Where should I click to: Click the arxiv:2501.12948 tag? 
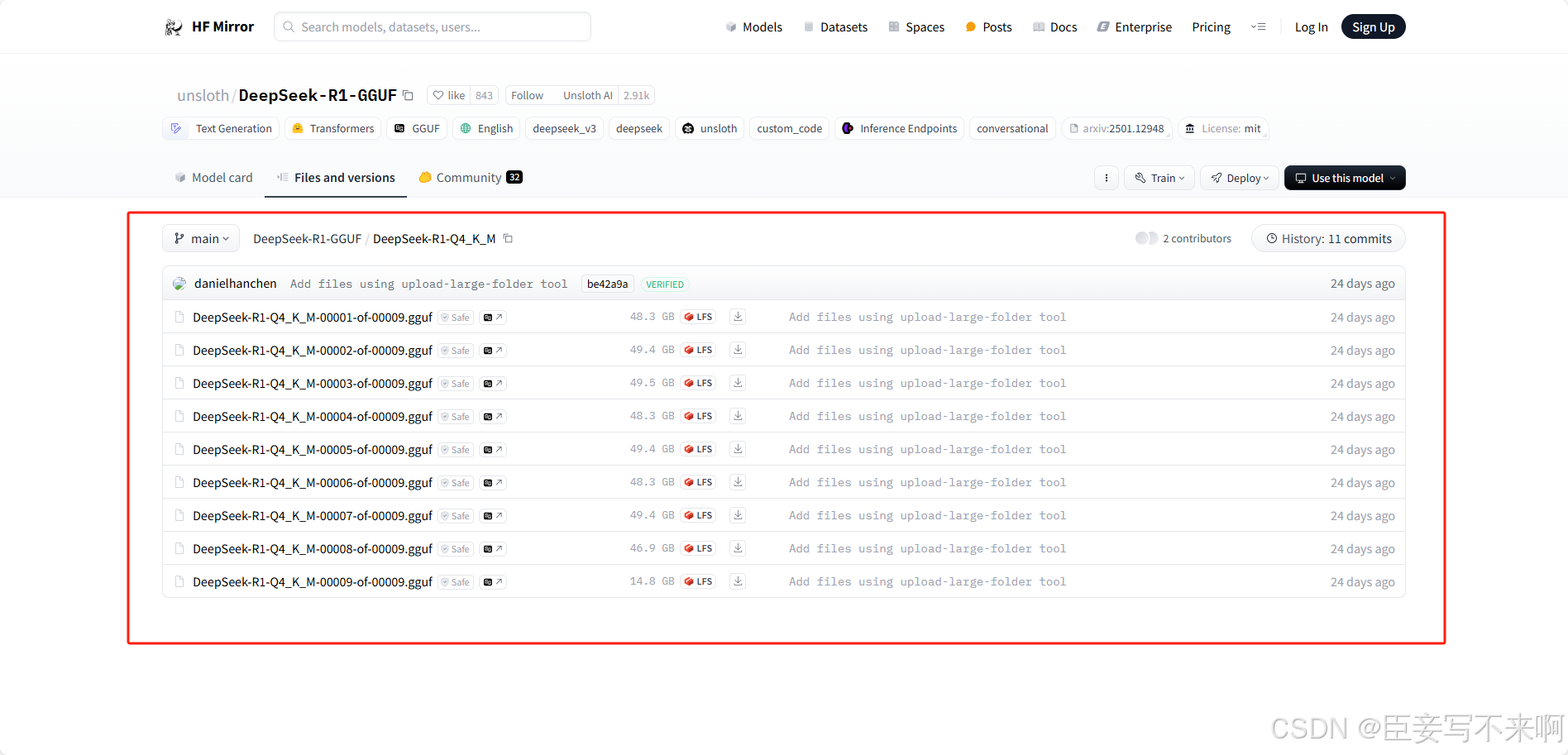1116,129
